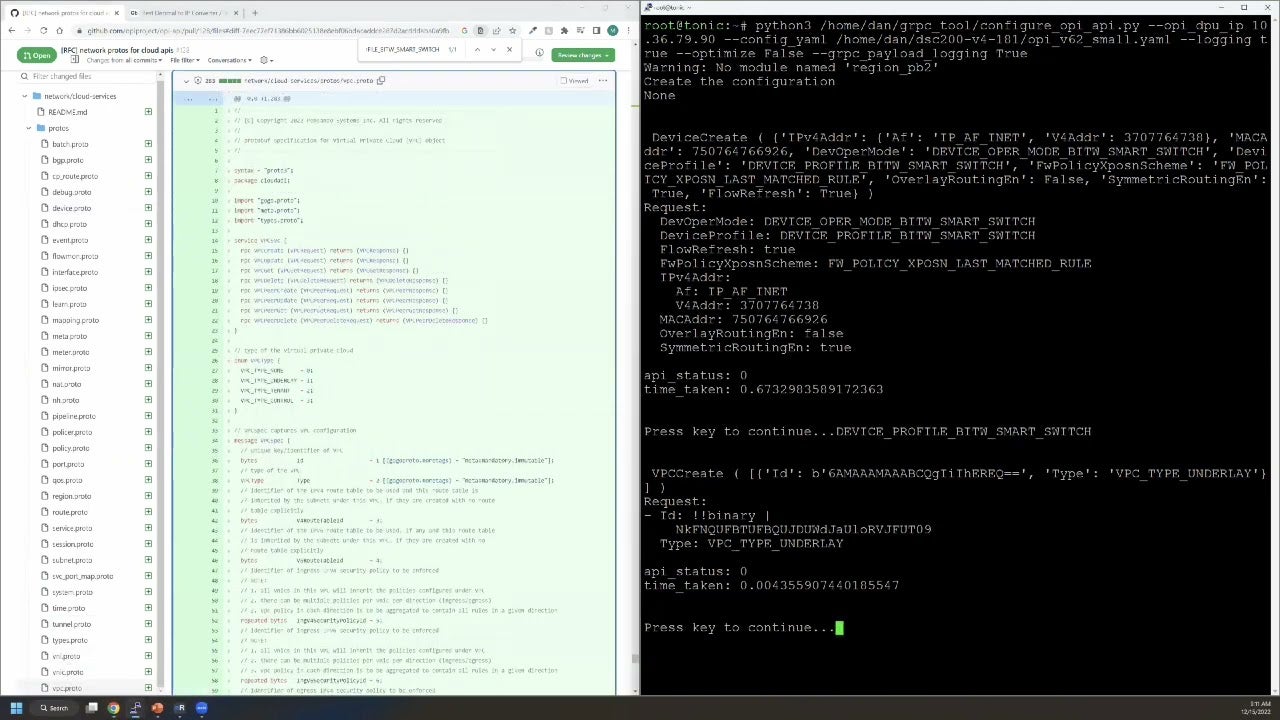The image size is (1280, 720).
Task: Open Changes from all commits dropdown
Action: [124, 60]
